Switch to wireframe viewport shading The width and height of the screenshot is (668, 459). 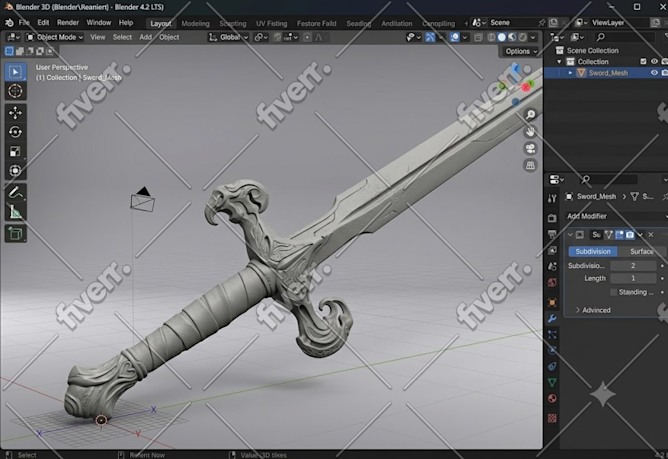point(491,37)
